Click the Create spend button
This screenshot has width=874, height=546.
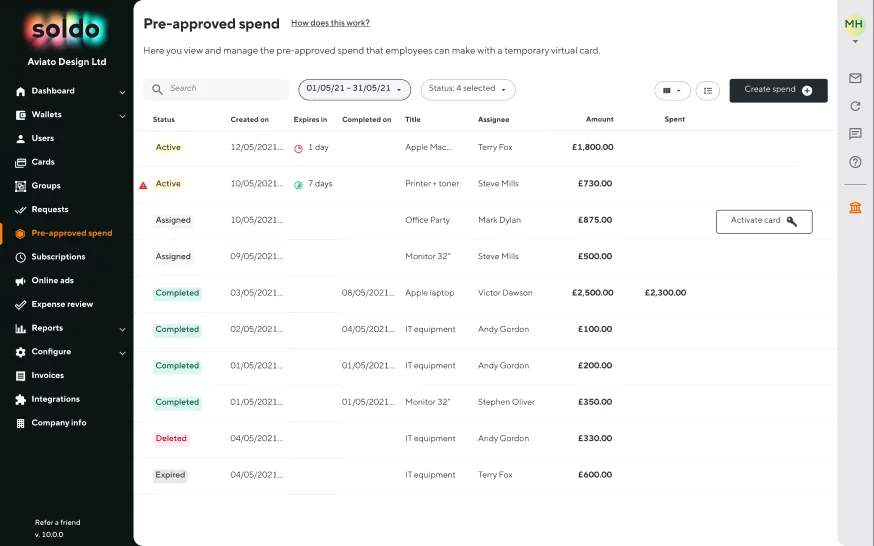tap(778, 90)
